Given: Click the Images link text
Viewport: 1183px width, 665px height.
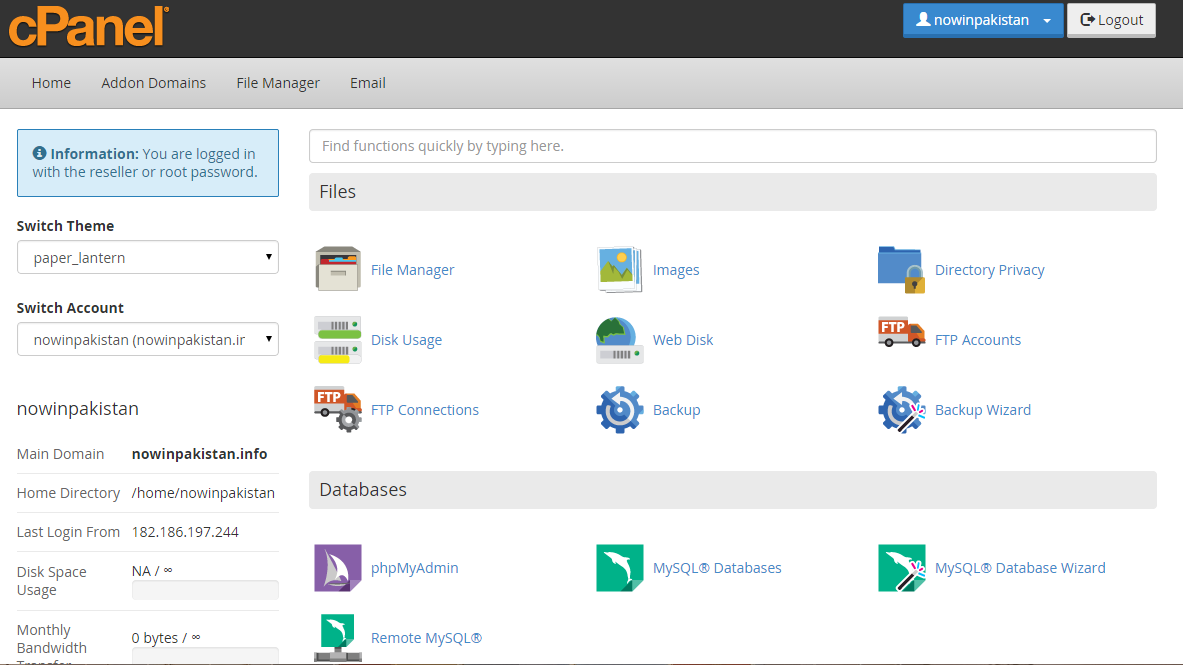Looking at the screenshot, I should coord(676,269).
